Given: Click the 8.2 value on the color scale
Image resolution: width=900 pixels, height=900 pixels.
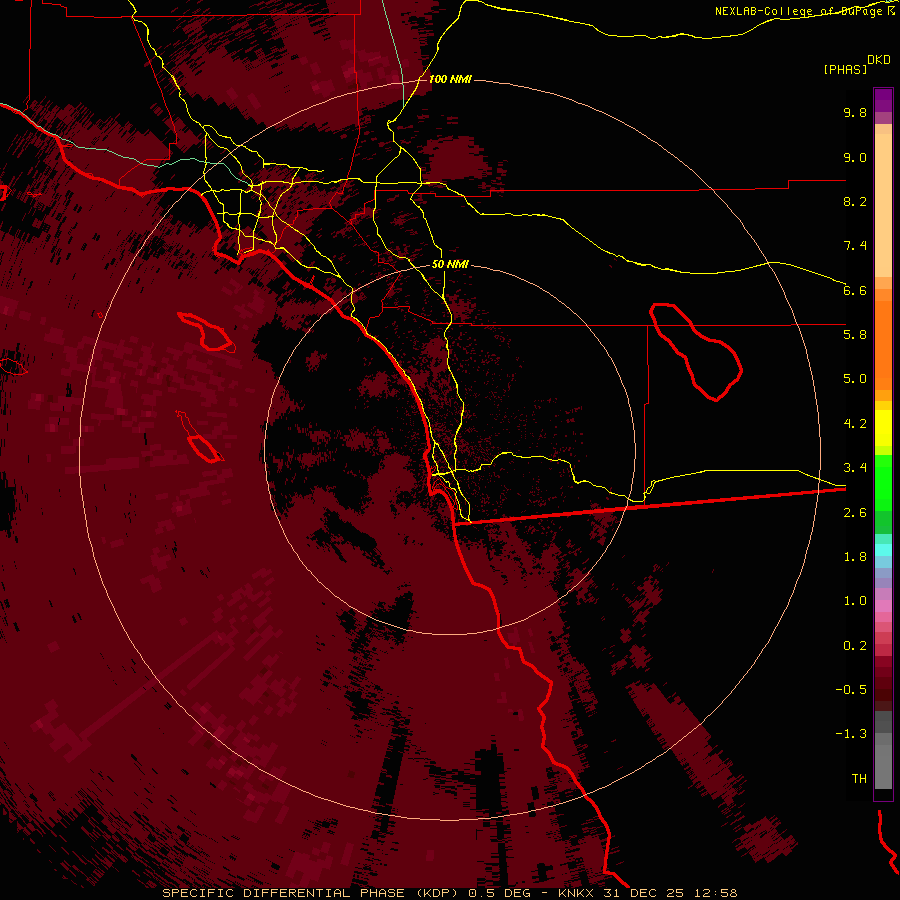Looking at the screenshot, I should click(x=855, y=201).
